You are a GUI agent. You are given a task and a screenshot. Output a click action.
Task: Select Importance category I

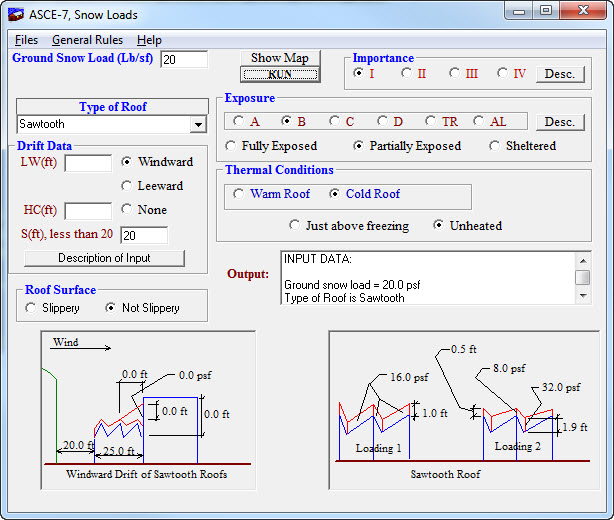(x=358, y=73)
